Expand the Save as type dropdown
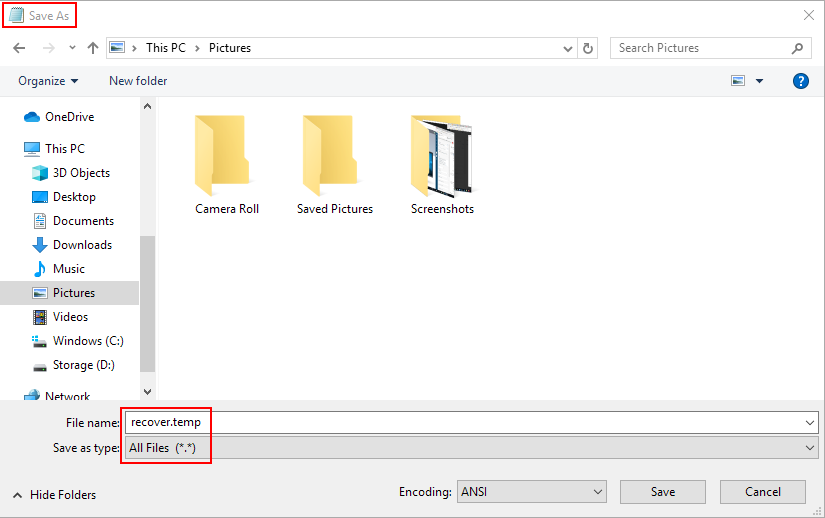Viewport: 825px width, 518px height. 809,449
